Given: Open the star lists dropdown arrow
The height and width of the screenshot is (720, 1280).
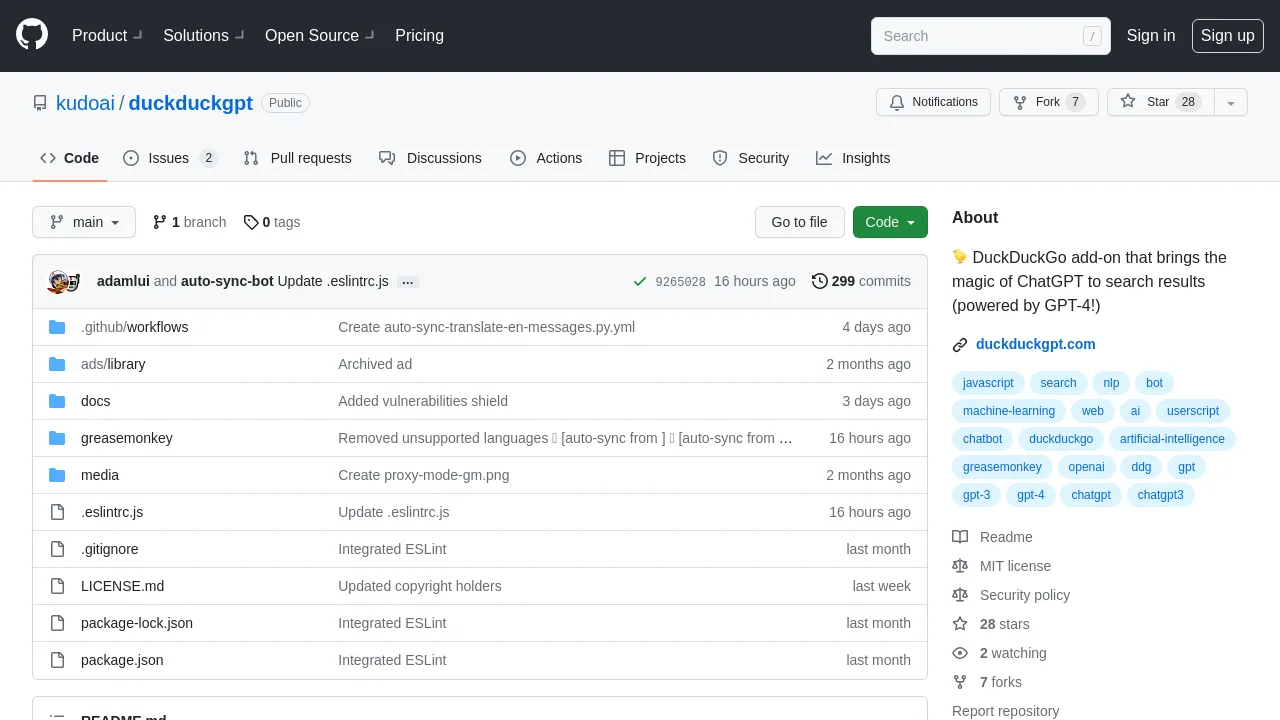Looking at the screenshot, I should [1231, 102].
